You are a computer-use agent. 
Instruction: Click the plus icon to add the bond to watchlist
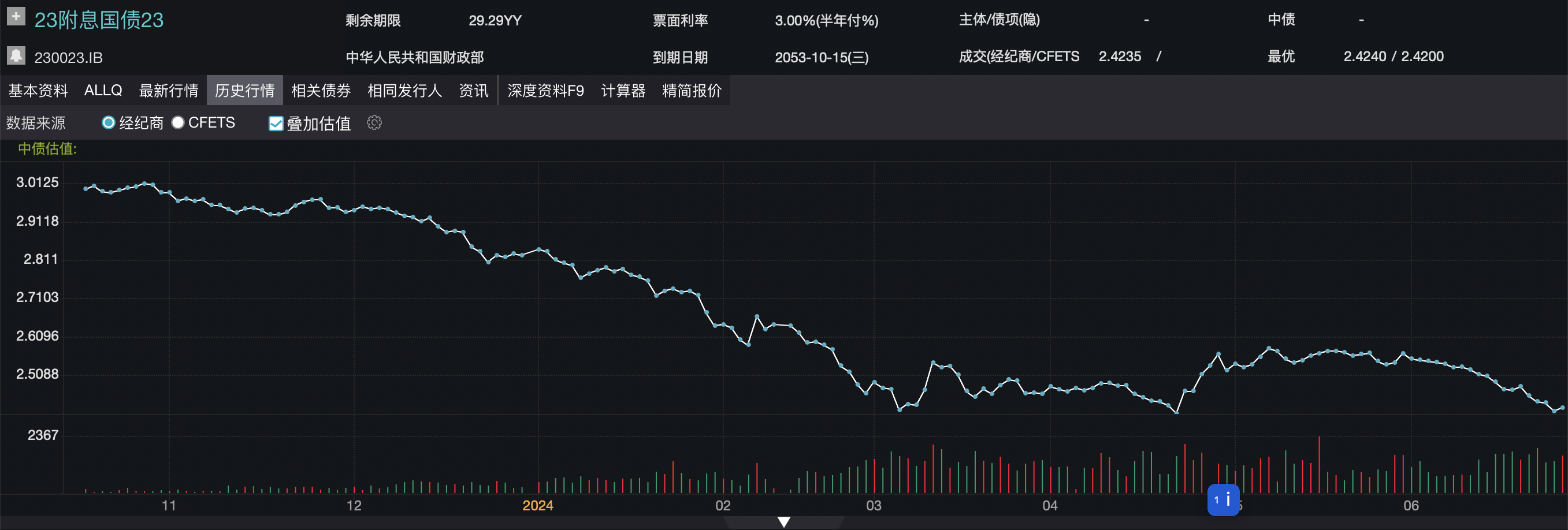[x=16, y=16]
